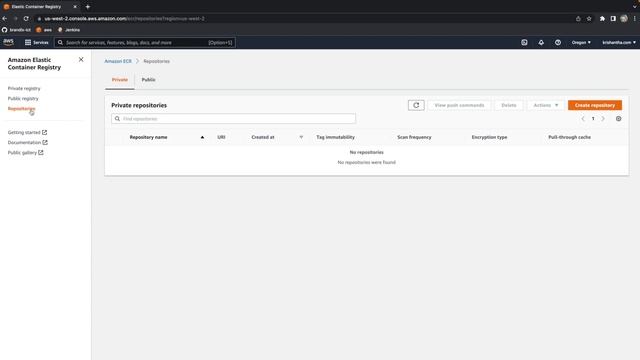Click the Scan frequency column header

tap(414, 137)
